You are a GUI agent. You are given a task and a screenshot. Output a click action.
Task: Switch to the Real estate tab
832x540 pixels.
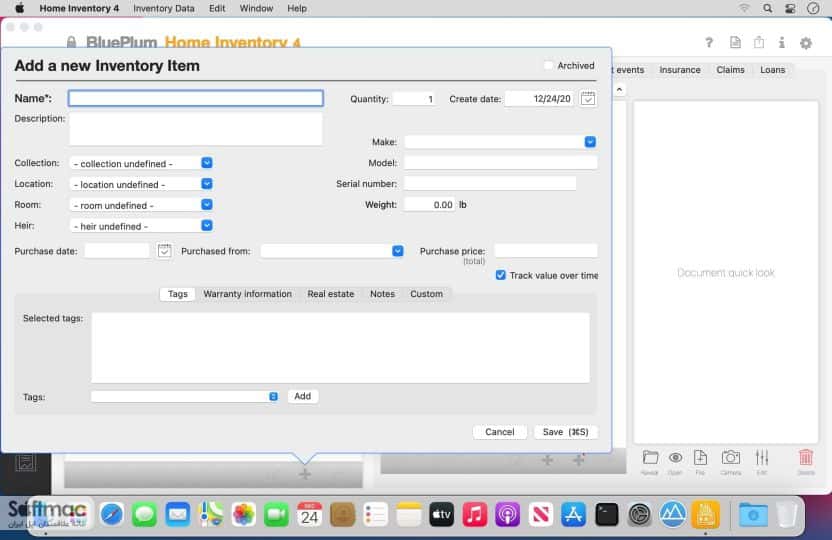pos(331,294)
